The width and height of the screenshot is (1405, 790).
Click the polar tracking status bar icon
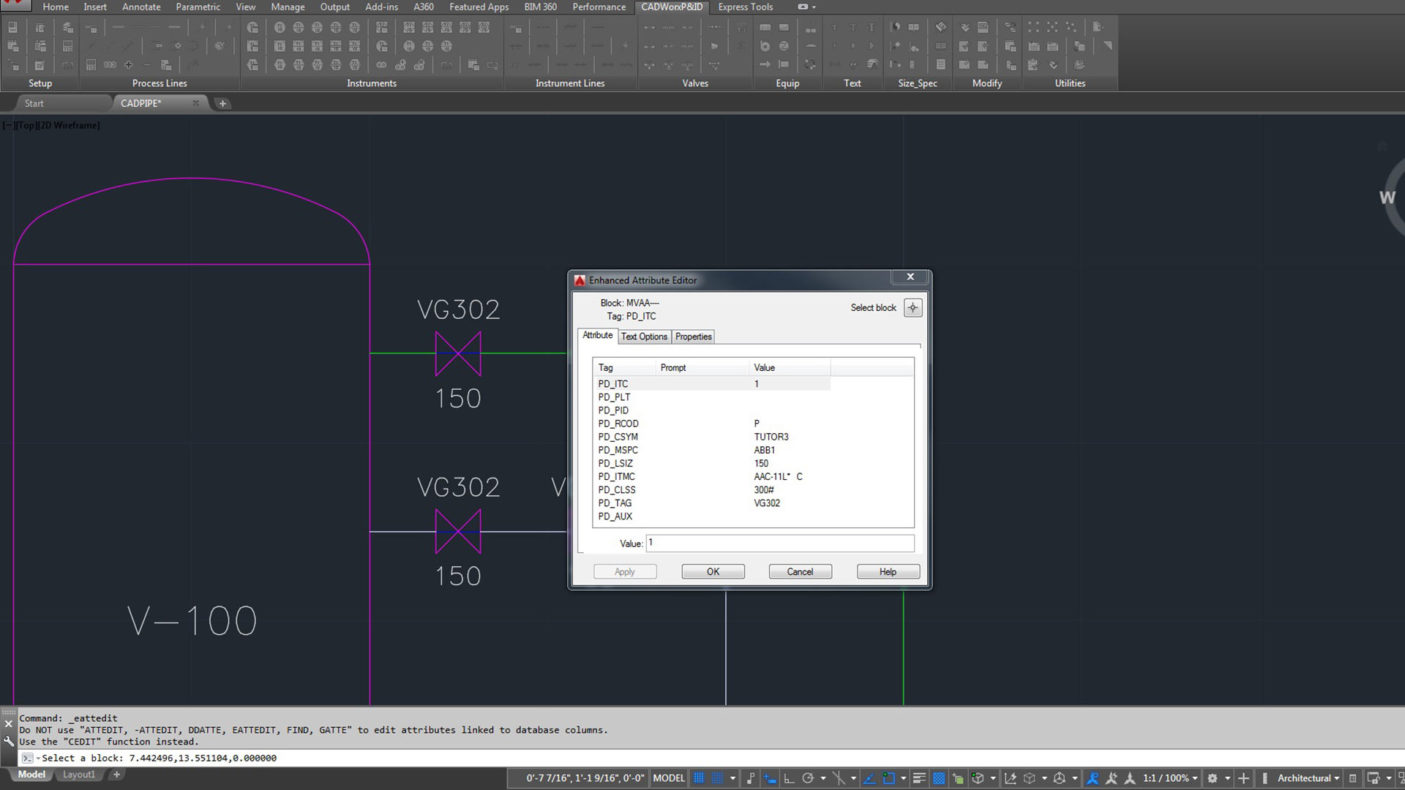[x=808, y=778]
